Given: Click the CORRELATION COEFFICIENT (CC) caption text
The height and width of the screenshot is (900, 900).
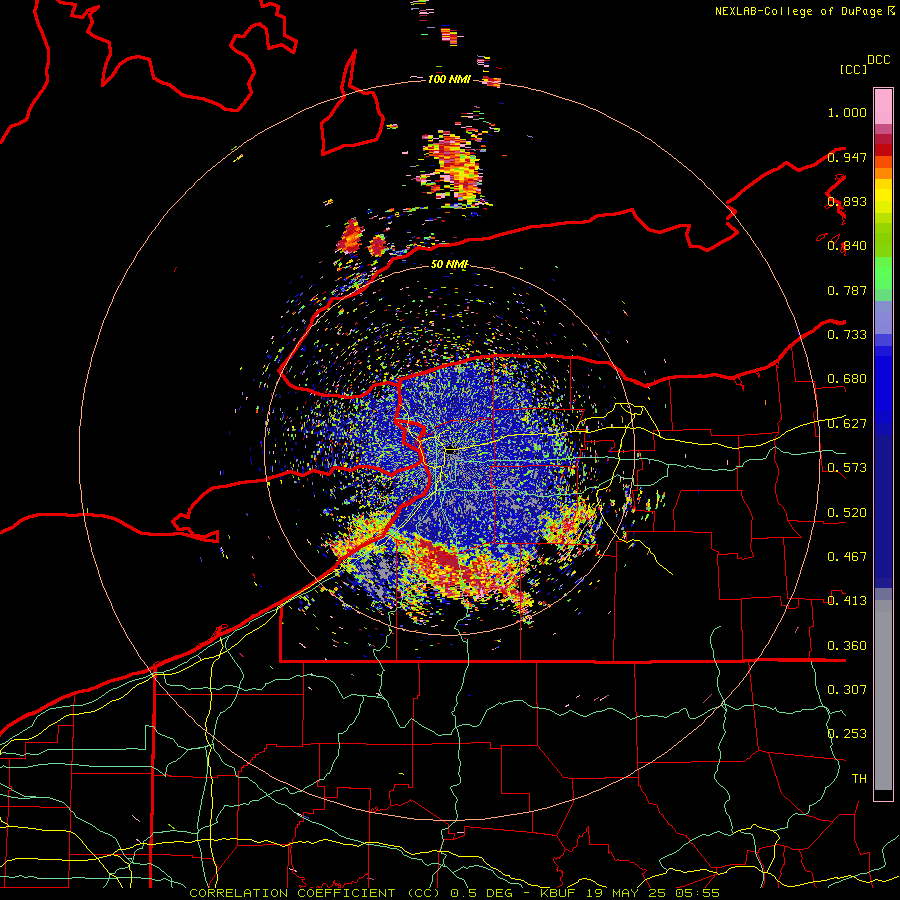Looking at the screenshot, I should click(x=313, y=893).
